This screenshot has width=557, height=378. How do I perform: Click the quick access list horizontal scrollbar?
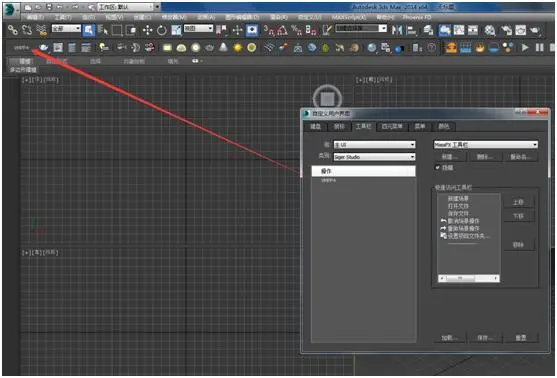pyautogui.click(x=469, y=278)
